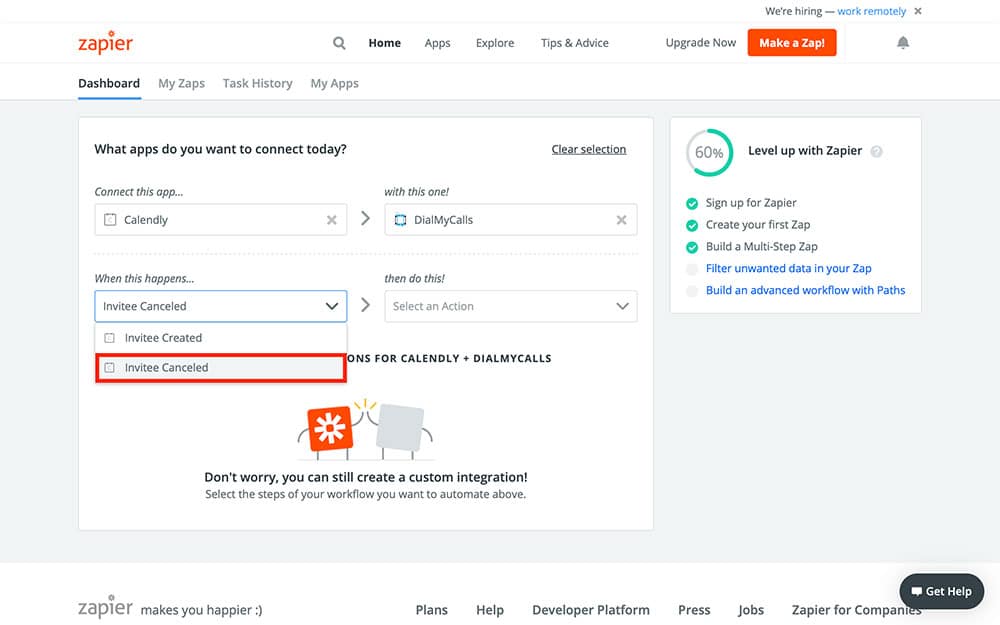The image size is (1000, 625).
Task: Click the Clear selection link
Action: (588, 149)
